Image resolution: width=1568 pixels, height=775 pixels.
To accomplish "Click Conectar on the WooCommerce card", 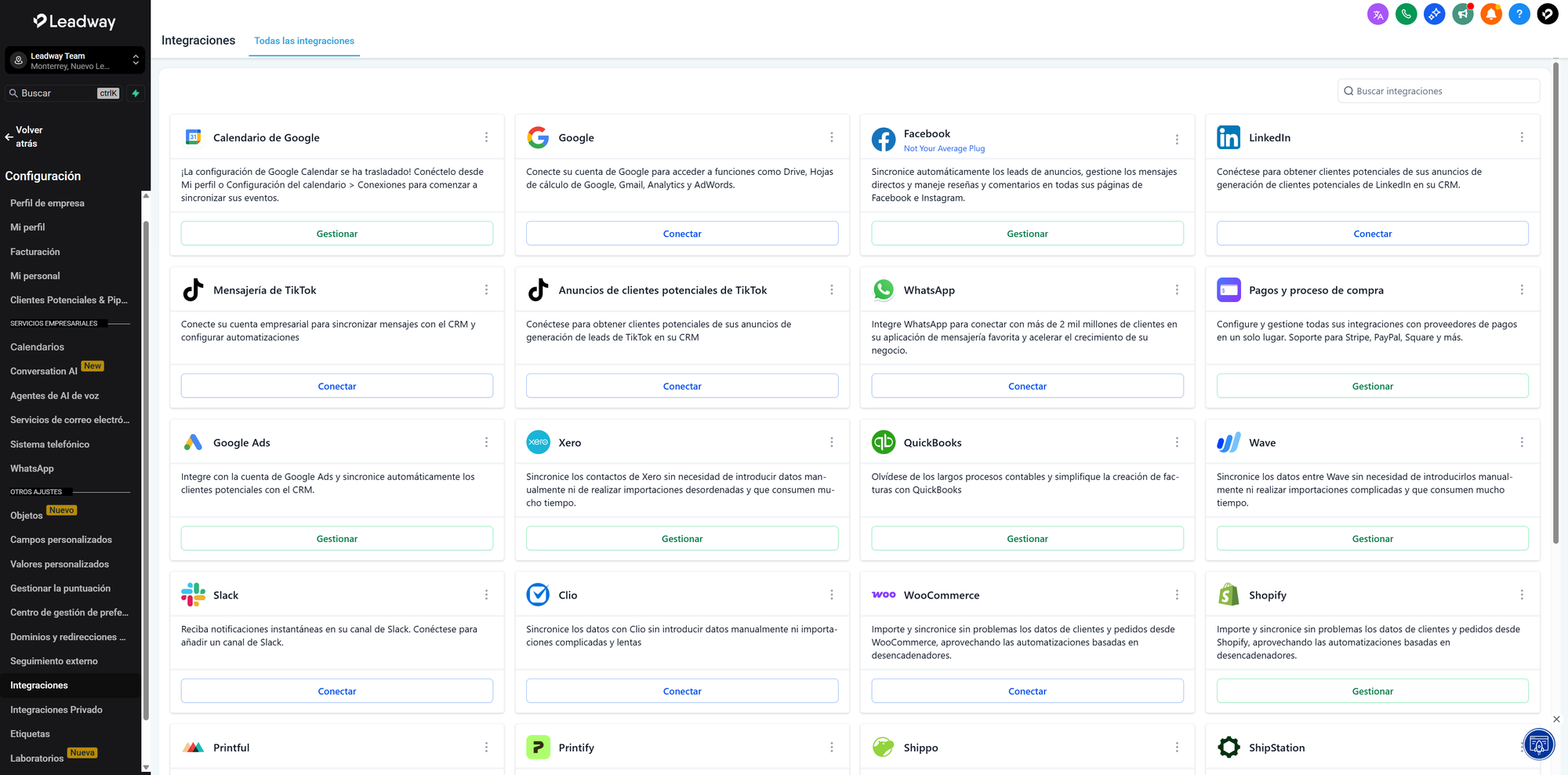I will pyautogui.click(x=1028, y=691).
